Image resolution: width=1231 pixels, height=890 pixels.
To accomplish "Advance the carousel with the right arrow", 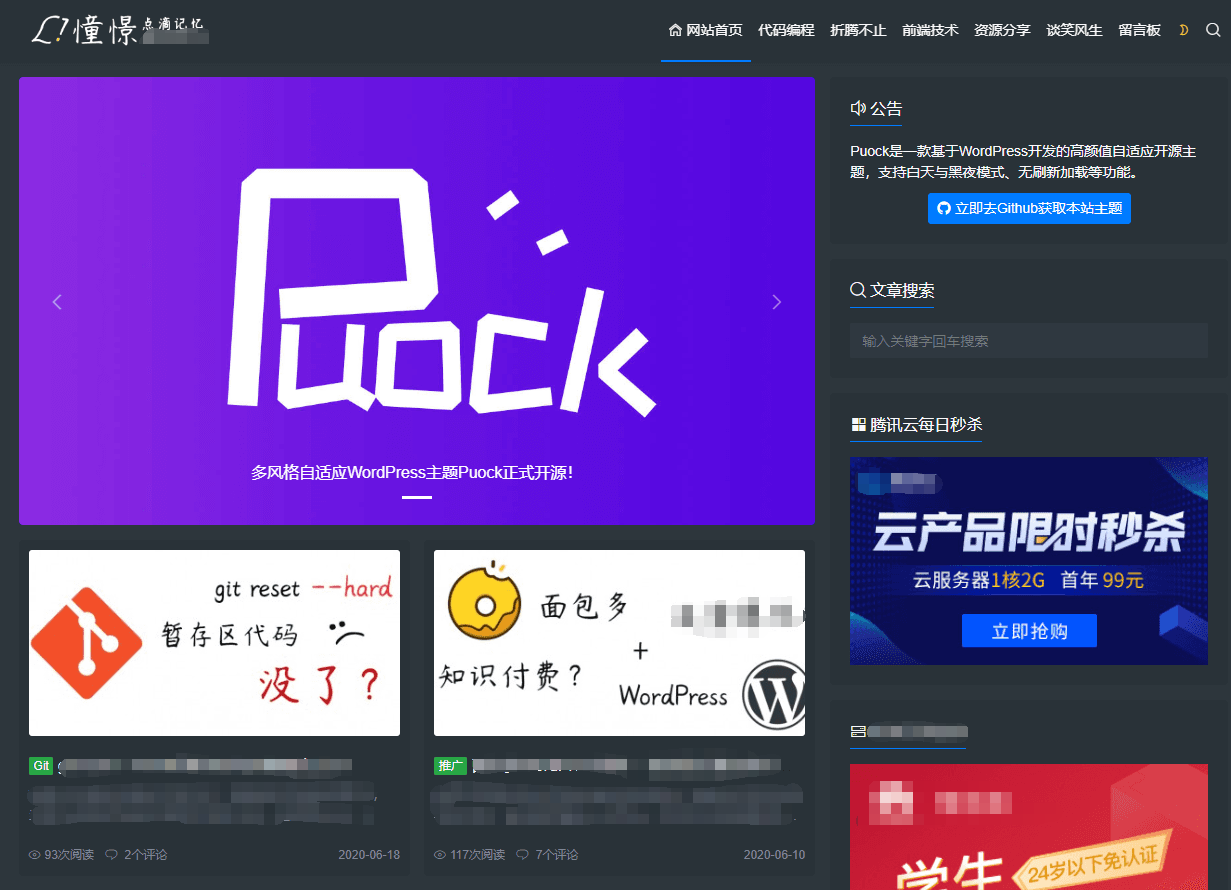I will [777, 301].
